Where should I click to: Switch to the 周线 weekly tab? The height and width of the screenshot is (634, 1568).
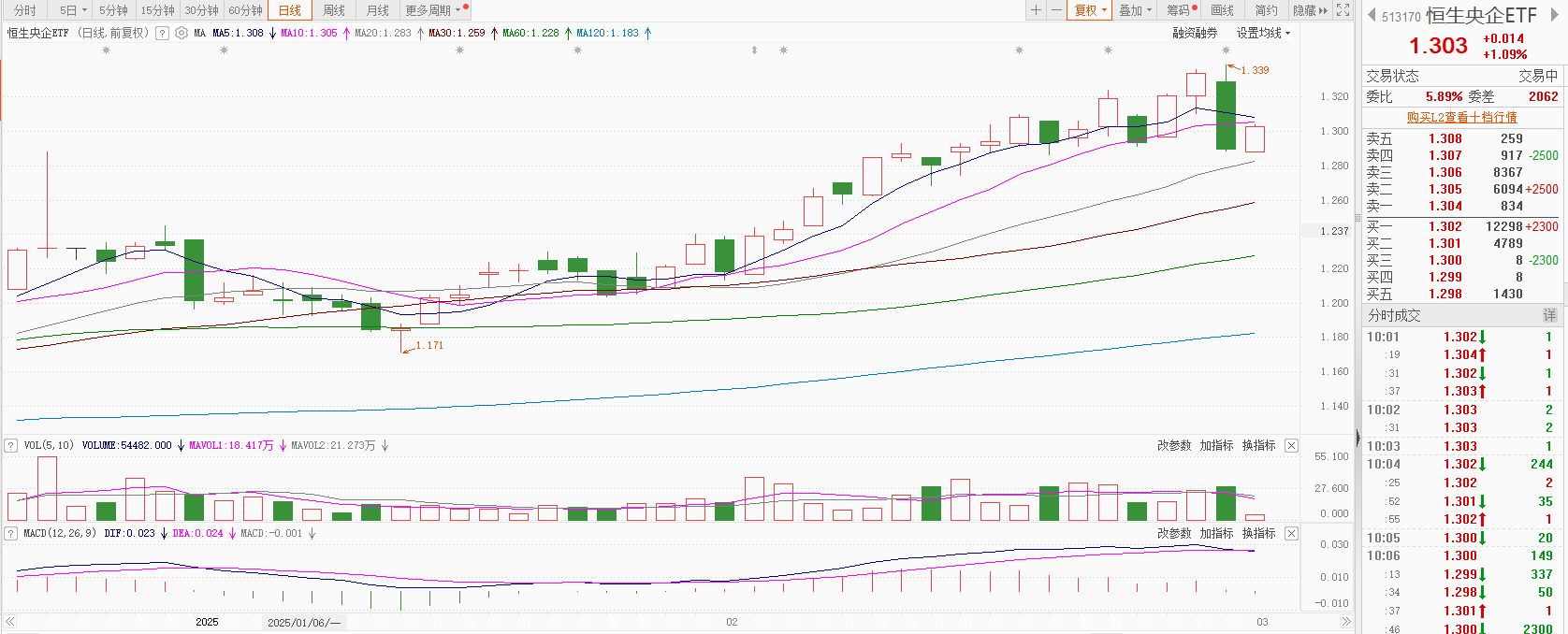[334, 10]
